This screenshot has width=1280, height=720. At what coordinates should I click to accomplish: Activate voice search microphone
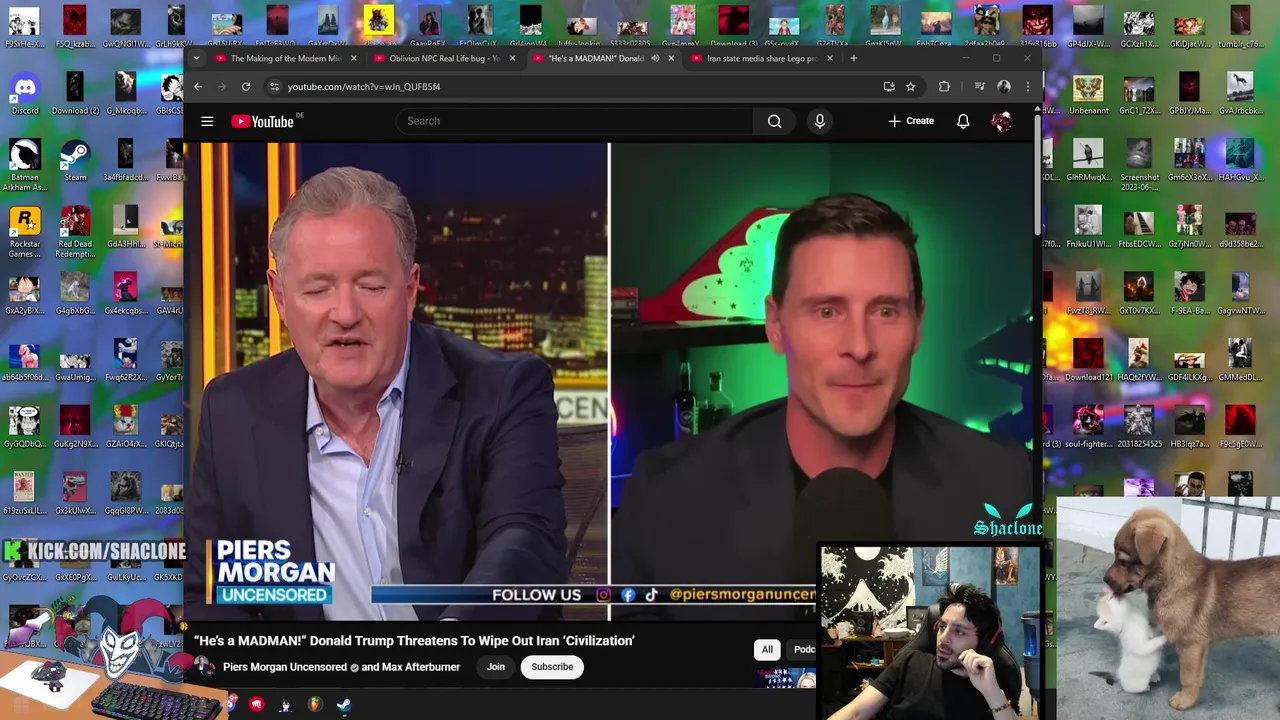pyautogui.click(x=819, y=121)
